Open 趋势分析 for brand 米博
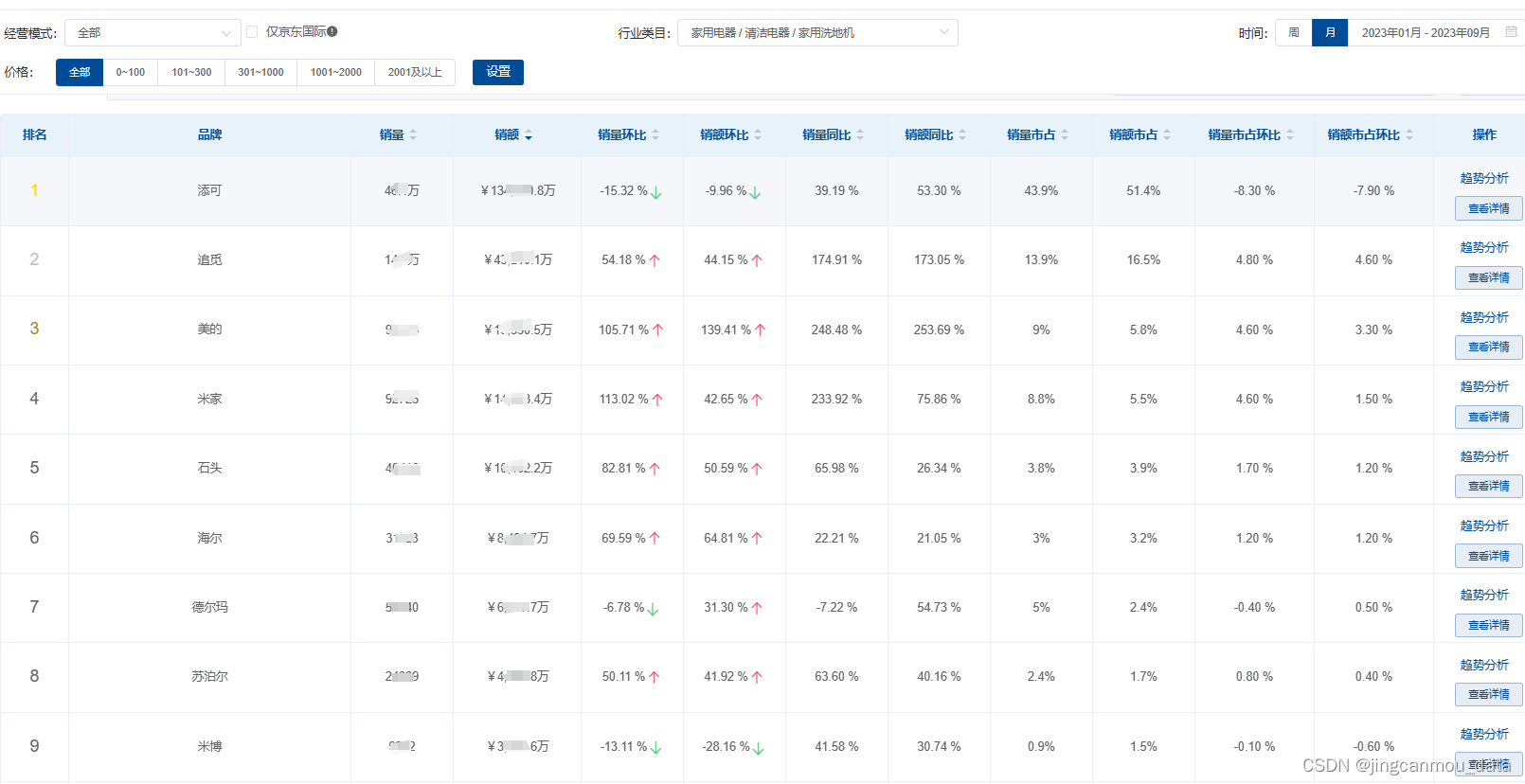1525x784 pixels. (1484, 734)
